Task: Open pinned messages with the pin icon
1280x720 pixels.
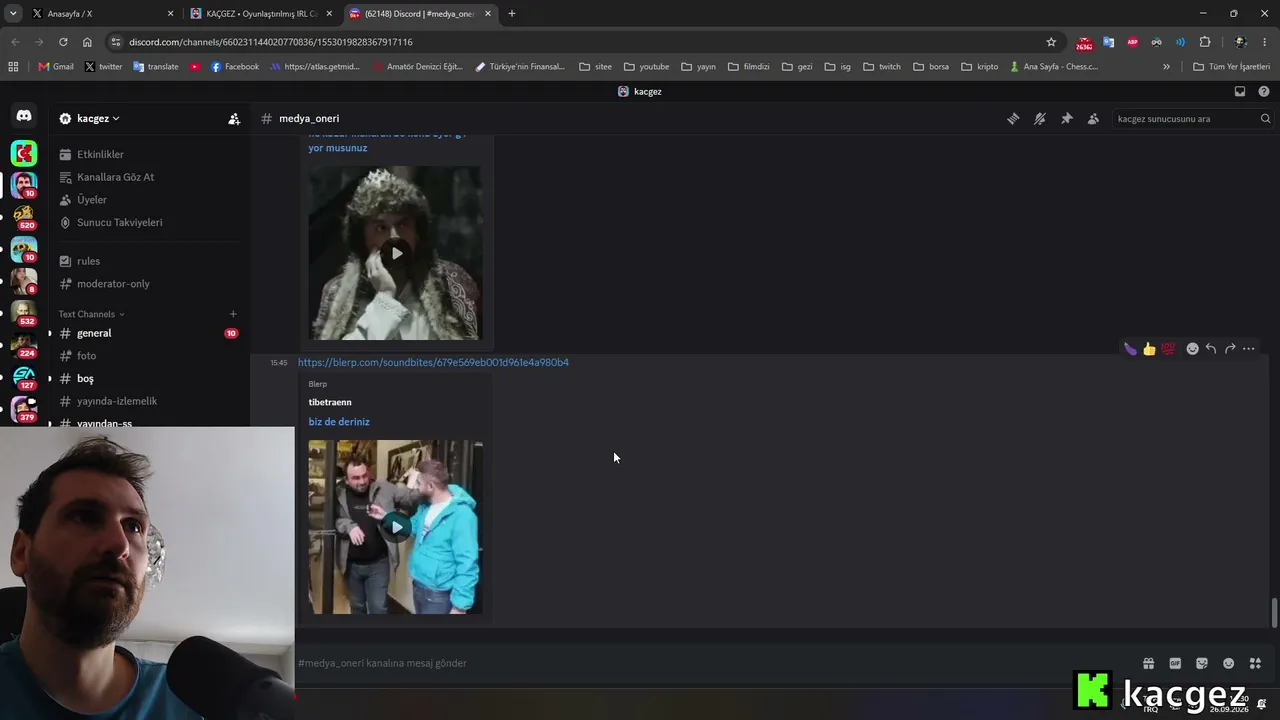Action: click(x=1067, y=118)
